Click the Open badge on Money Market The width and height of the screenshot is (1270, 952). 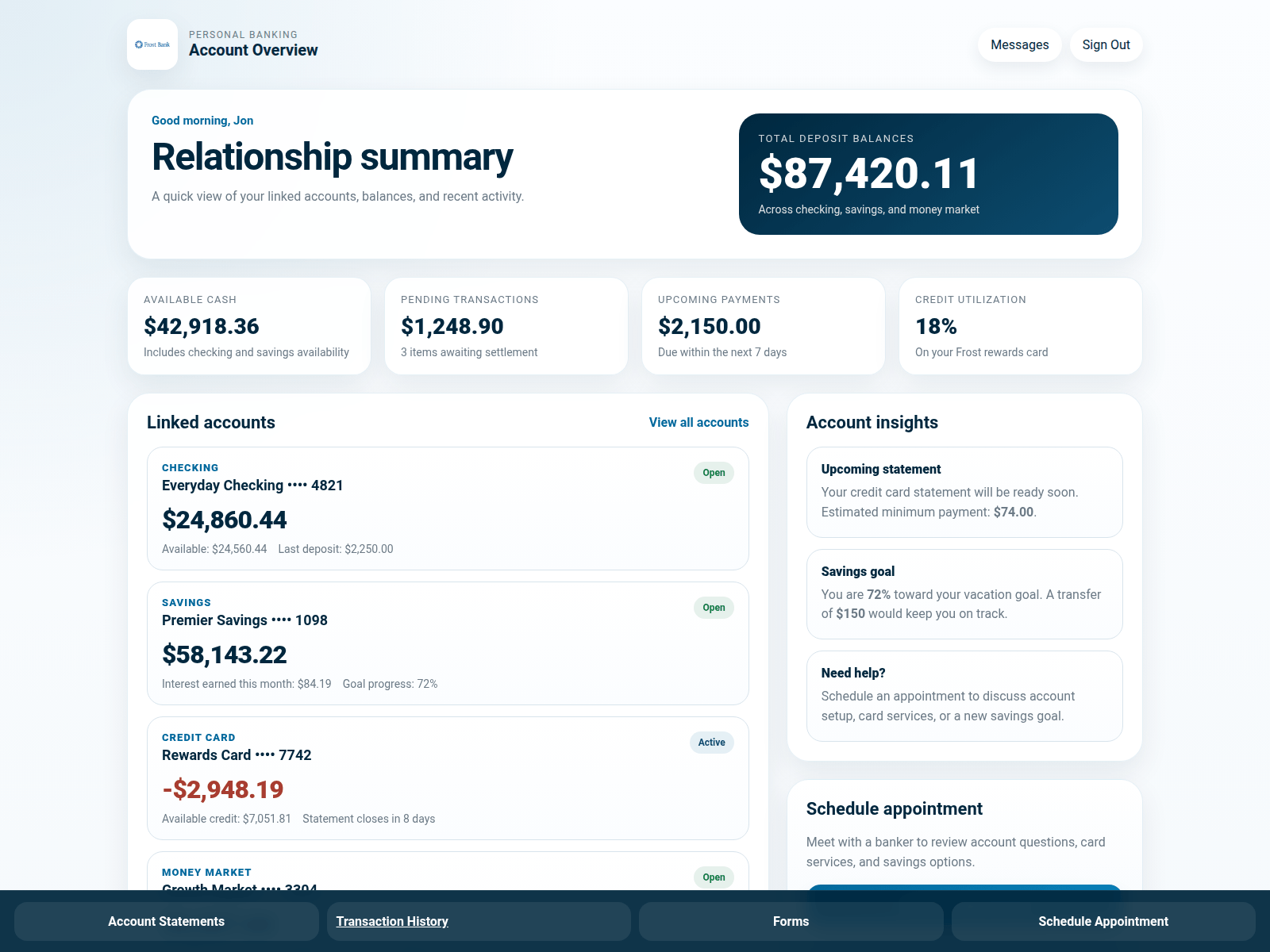pyautogui.click(x=714, y=877)
